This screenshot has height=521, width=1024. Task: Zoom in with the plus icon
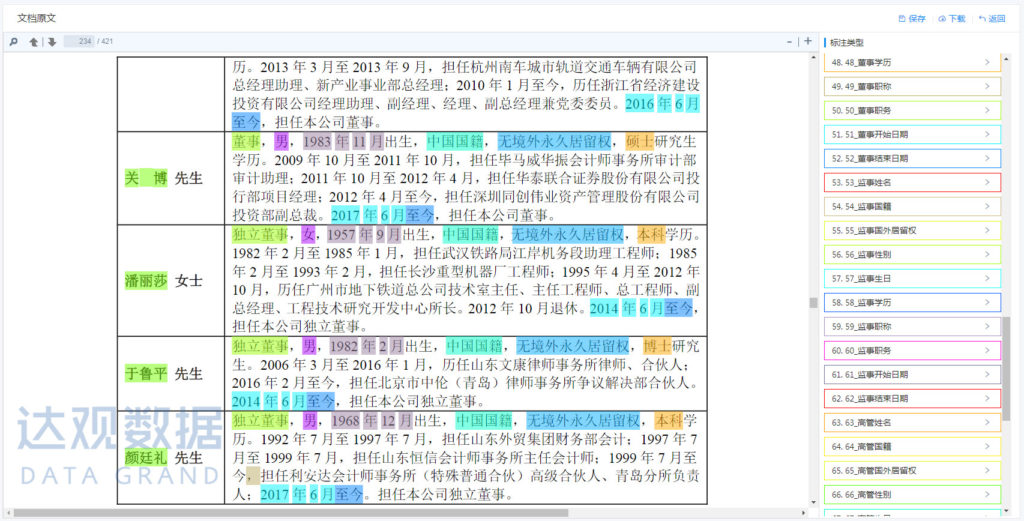pyautogui.click(x=808, y=41)
